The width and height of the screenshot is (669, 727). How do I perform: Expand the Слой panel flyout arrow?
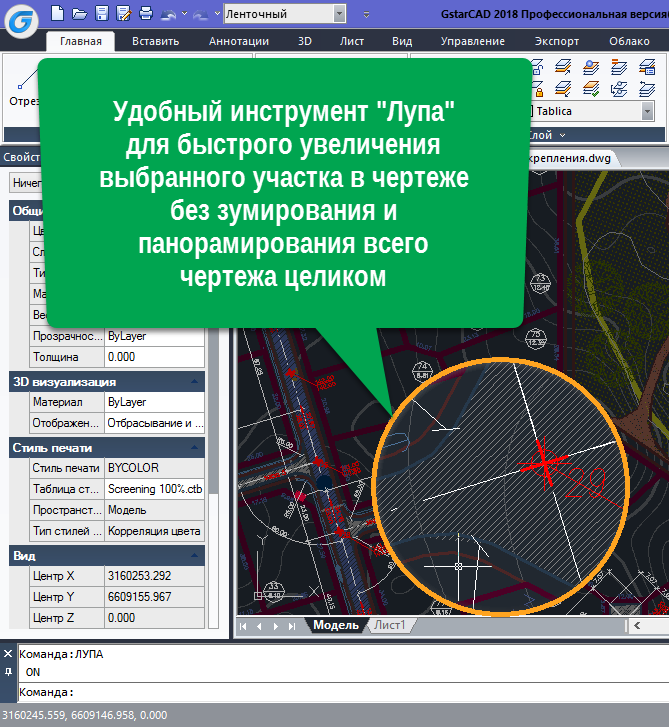[562, 135]
